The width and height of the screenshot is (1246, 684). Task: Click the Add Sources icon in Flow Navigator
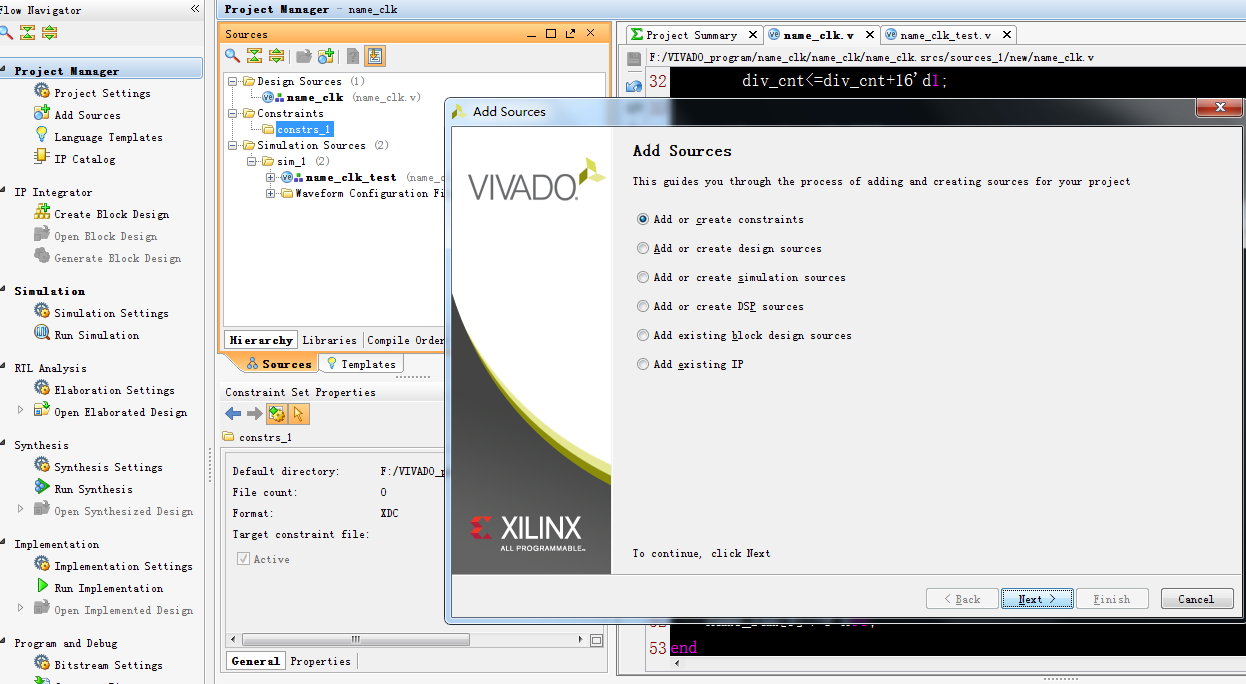point(42,115)
